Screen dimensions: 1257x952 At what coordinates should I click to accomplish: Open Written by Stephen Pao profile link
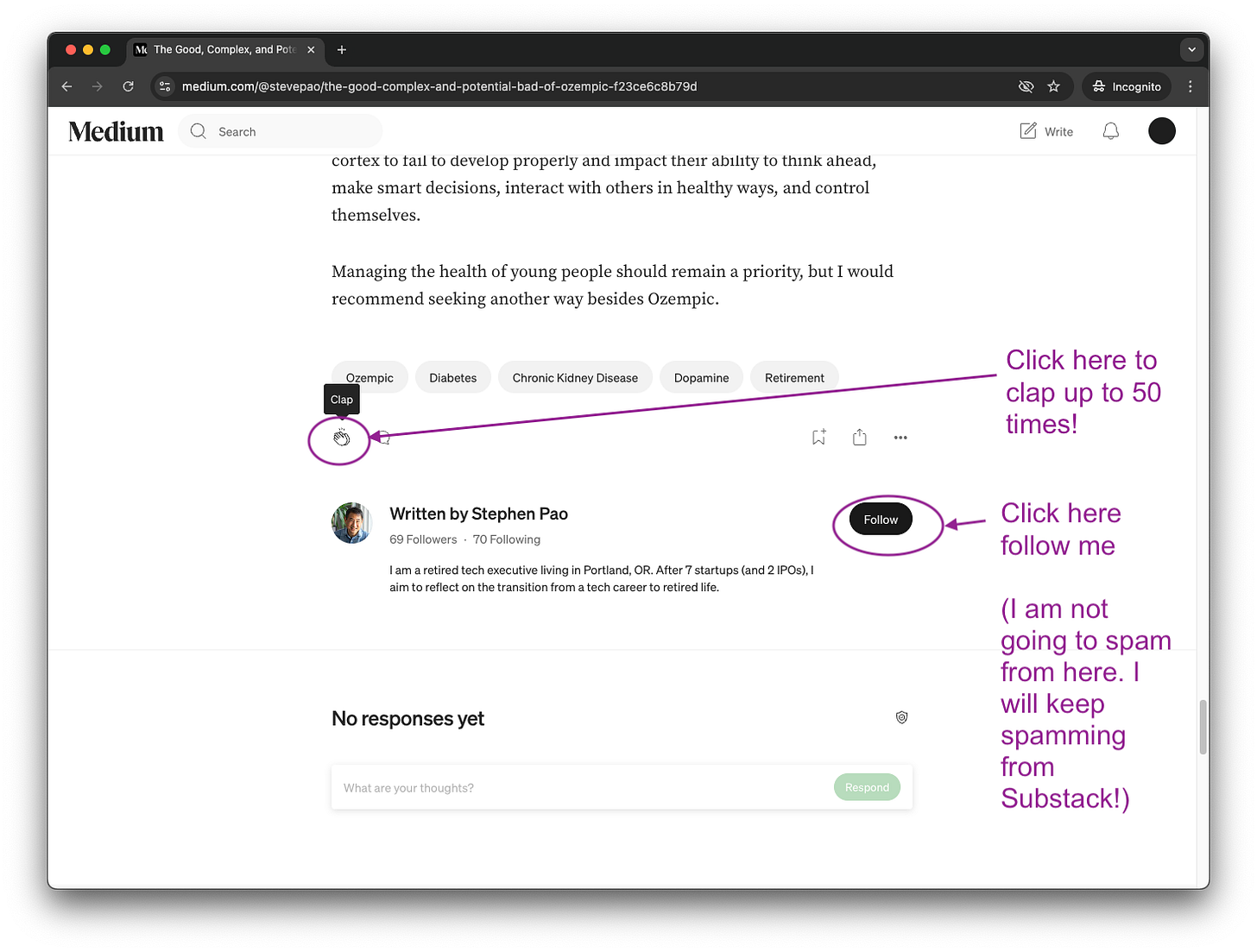click(x=478, y=514)
